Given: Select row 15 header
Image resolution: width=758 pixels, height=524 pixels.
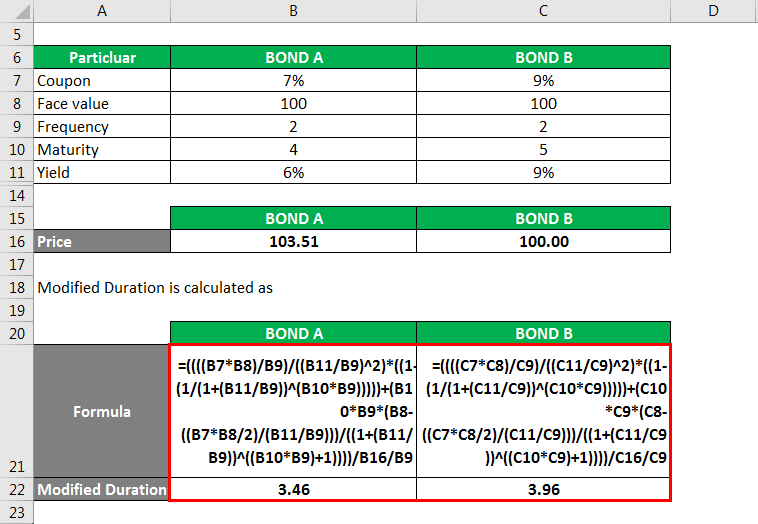Looking at the screenshot, I should click(16, 218).
